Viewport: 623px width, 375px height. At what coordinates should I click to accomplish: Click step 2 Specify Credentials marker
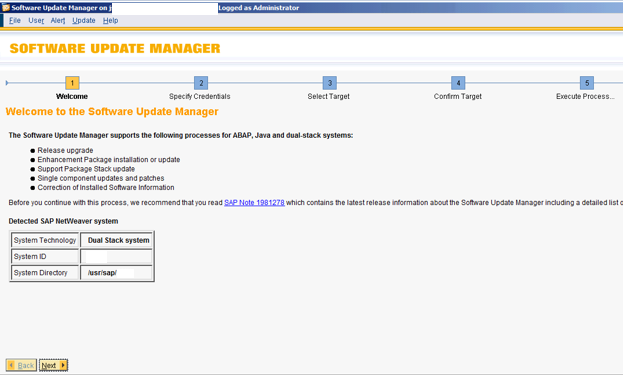[x=201, y=83]
